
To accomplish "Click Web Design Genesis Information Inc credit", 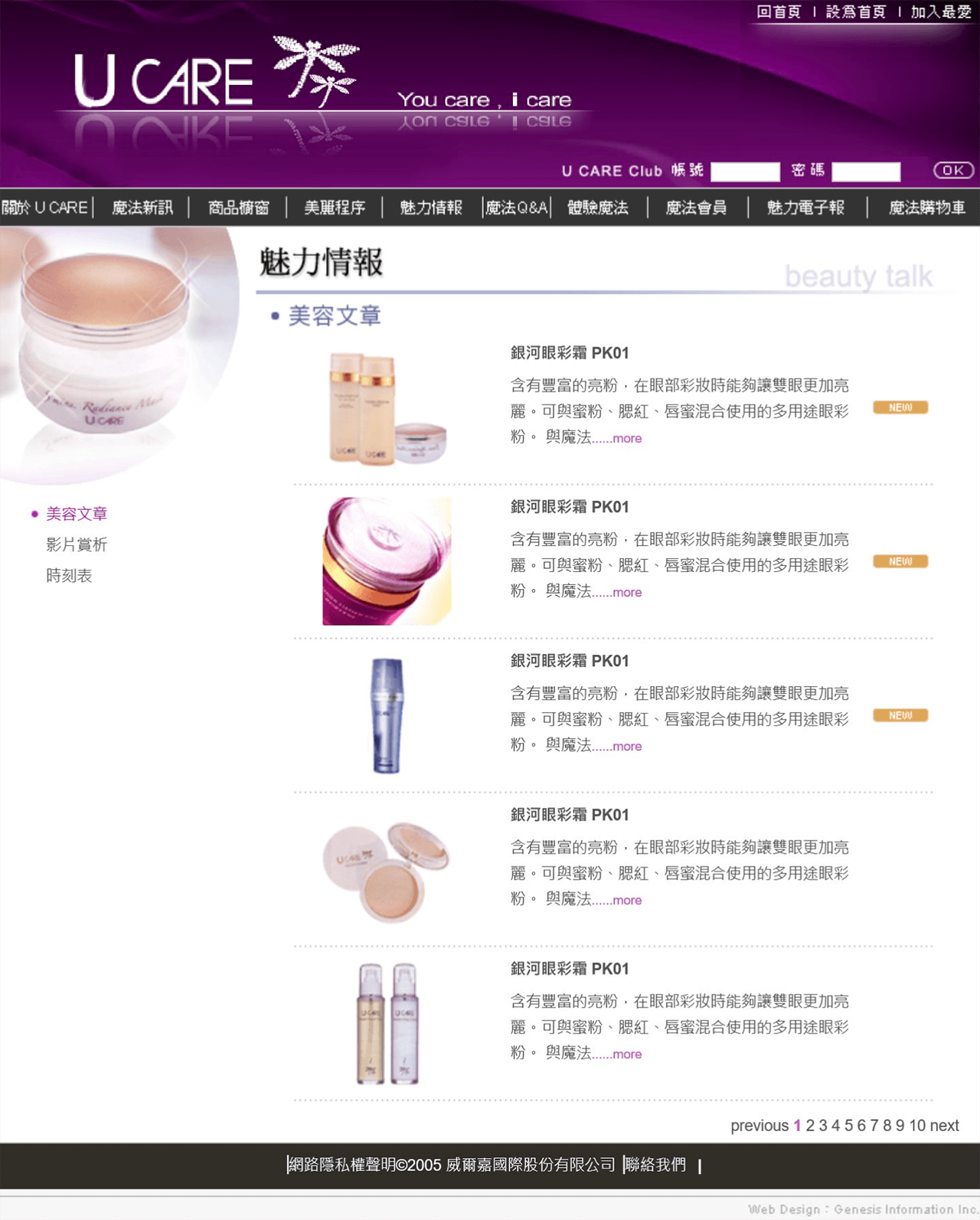I will point(862,1209).
